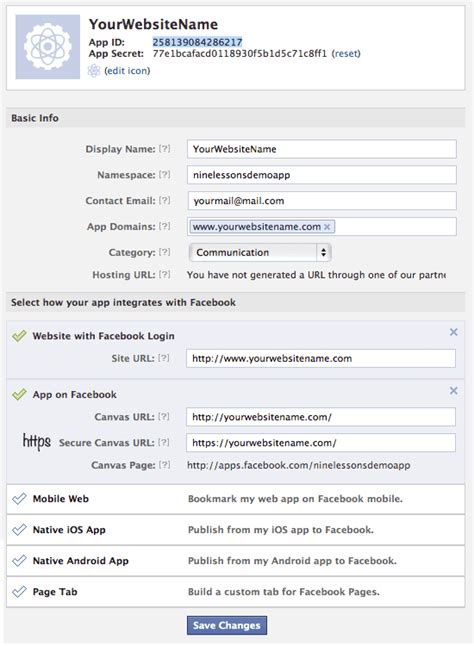Open help tooltip for Canvas URL

(x=163, y=417)
